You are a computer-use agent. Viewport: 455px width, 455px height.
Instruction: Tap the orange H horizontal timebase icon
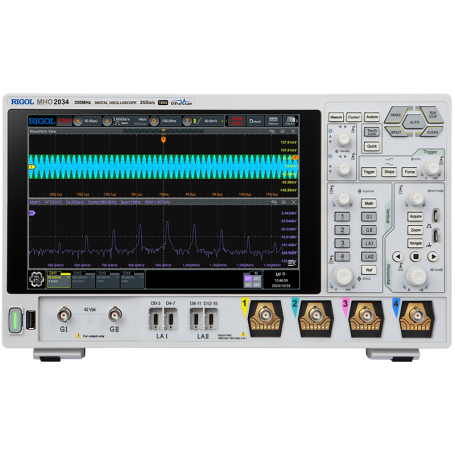pos(77,121)
